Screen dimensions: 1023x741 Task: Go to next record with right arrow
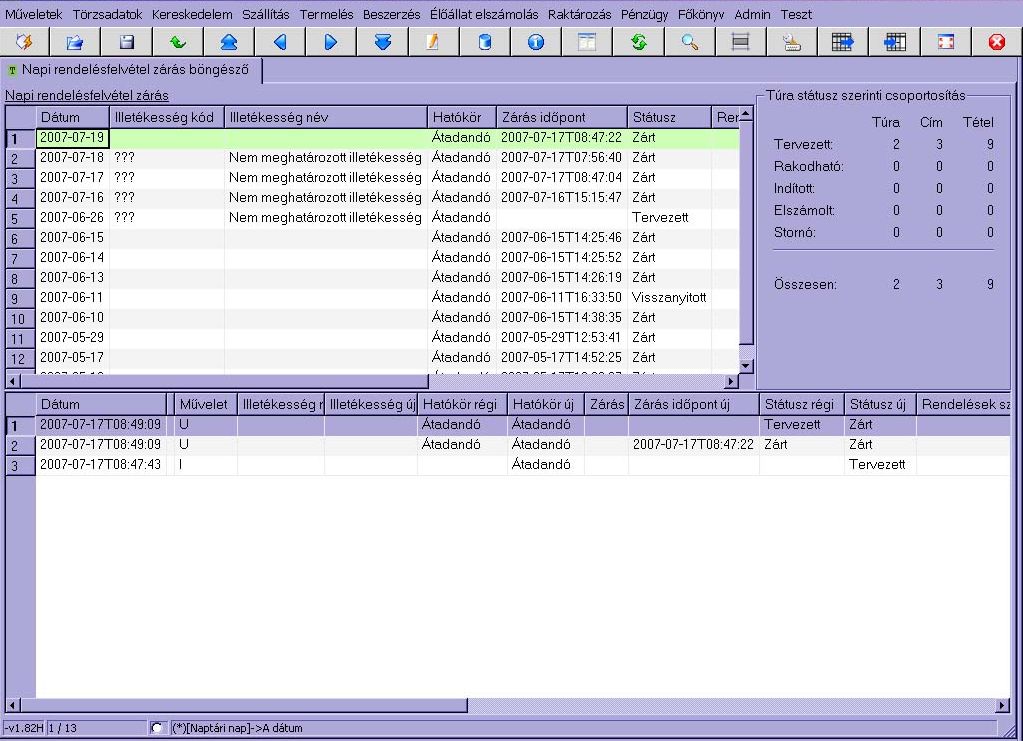331,42
